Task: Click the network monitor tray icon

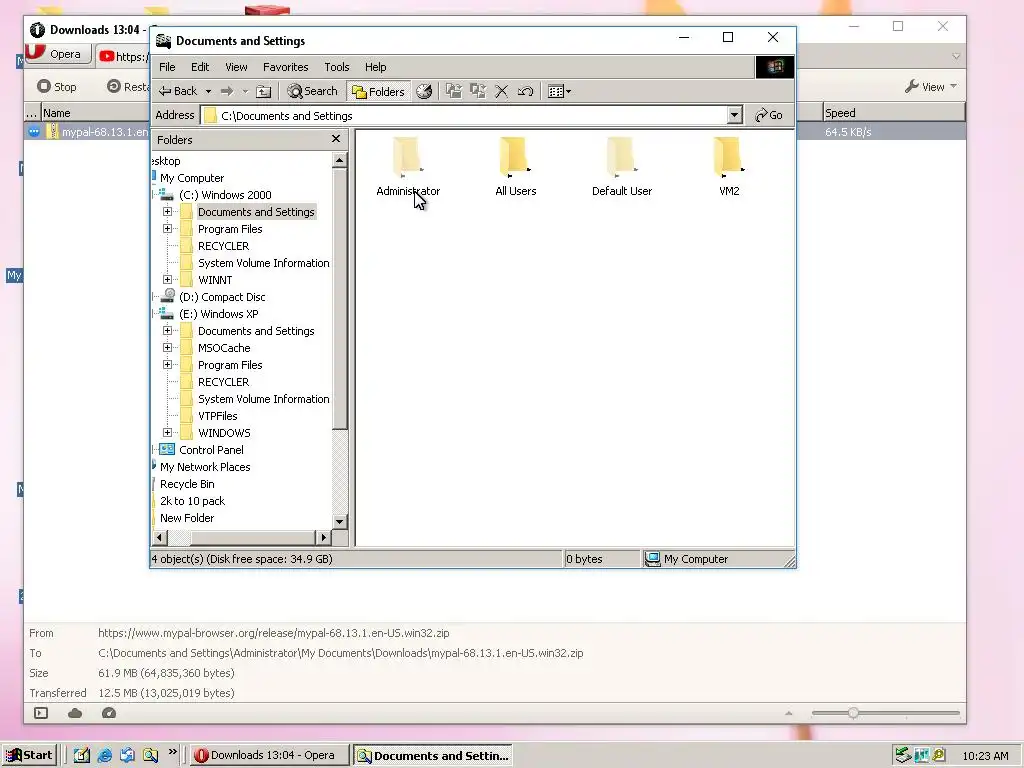Action: coord(921,756)
